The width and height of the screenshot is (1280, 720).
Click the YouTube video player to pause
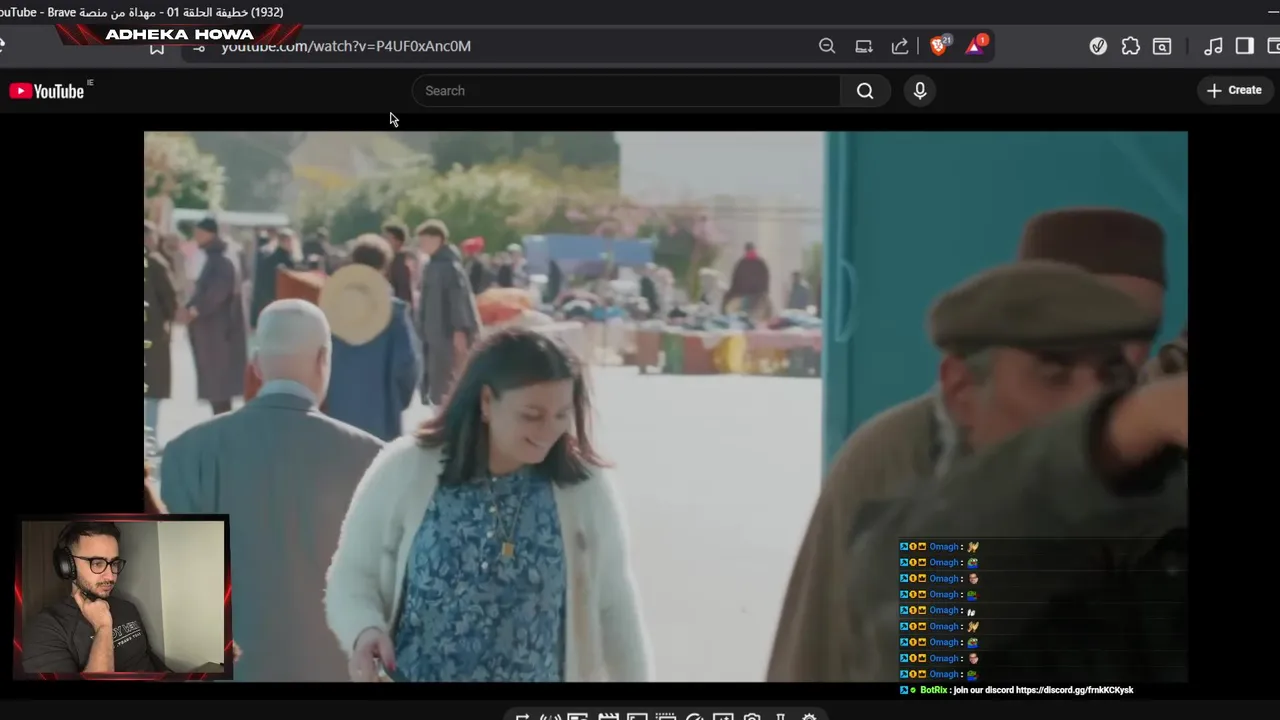tap(665, 406)
